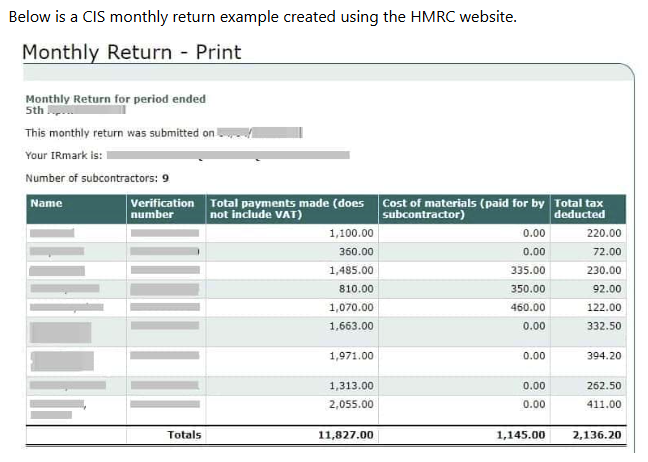Select the 1,485.00 payment amount cell

coord(351,270)
